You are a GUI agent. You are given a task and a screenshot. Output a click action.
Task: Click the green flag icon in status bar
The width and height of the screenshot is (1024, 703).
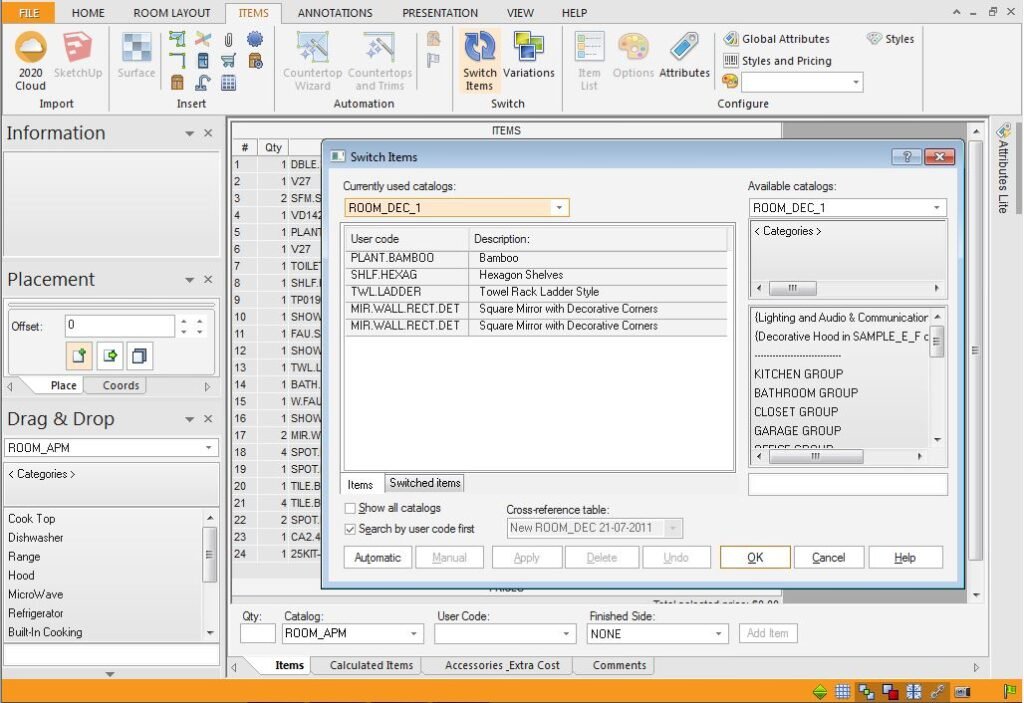point(1010,690)
